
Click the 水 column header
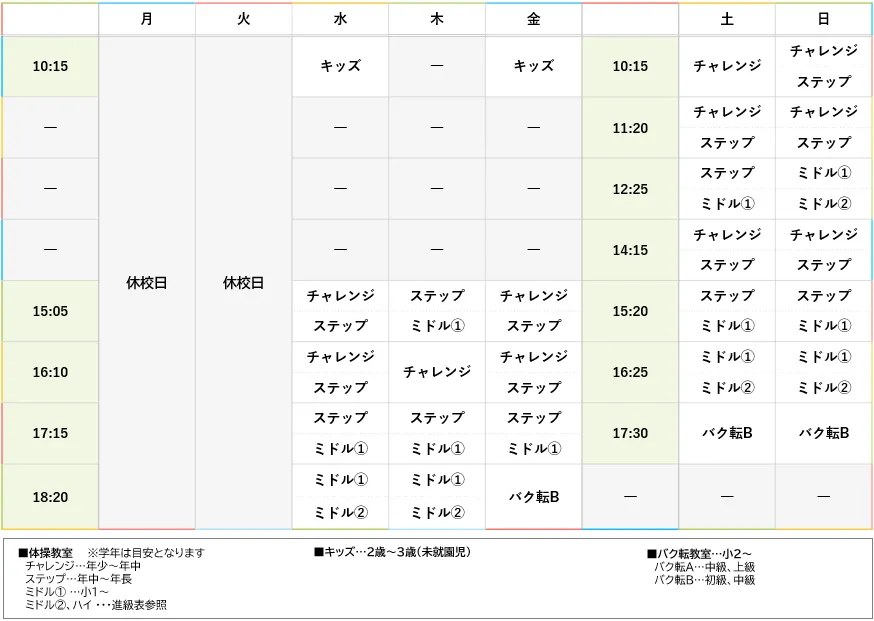pos(339,18)
